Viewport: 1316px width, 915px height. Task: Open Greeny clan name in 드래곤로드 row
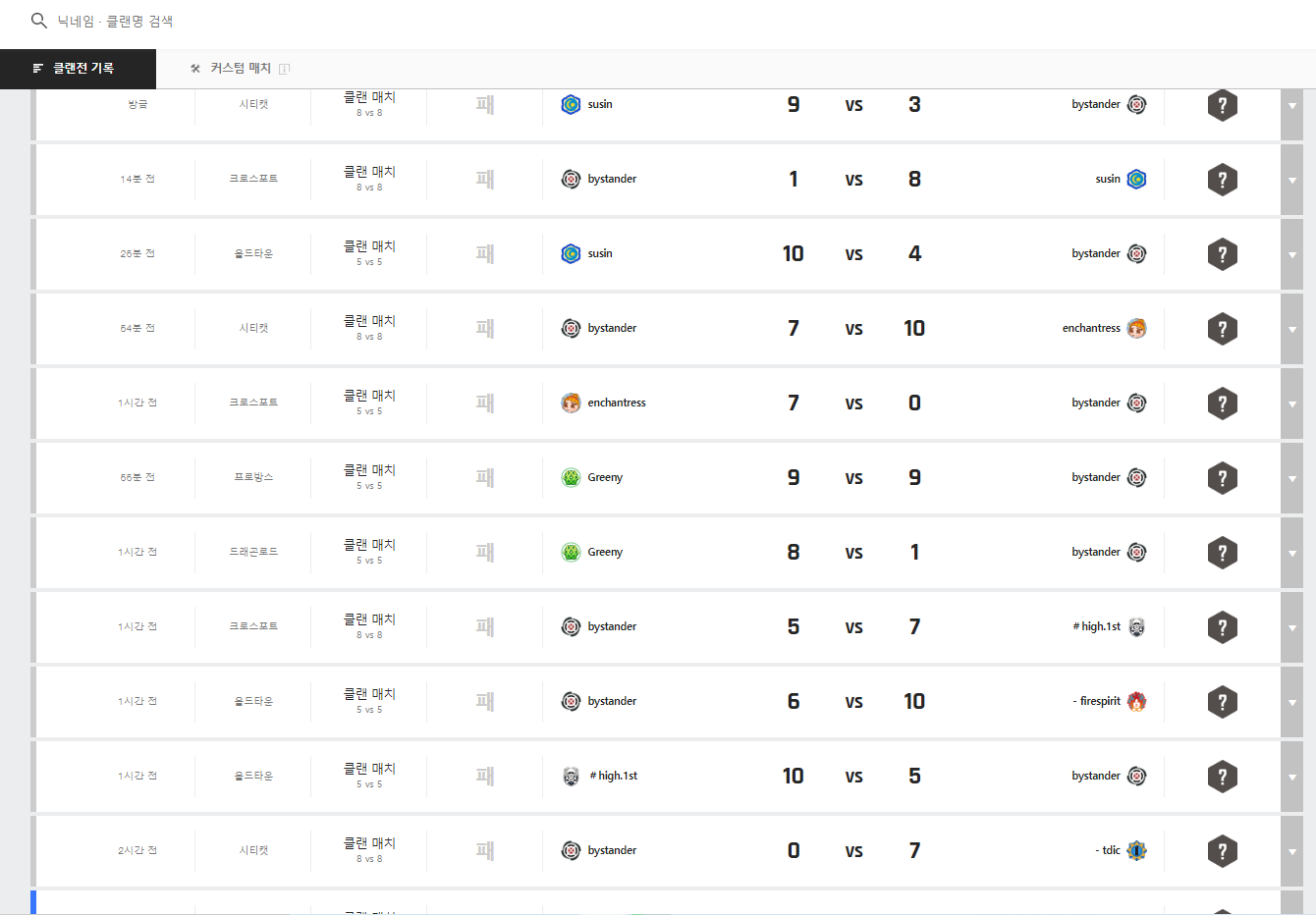605,552
